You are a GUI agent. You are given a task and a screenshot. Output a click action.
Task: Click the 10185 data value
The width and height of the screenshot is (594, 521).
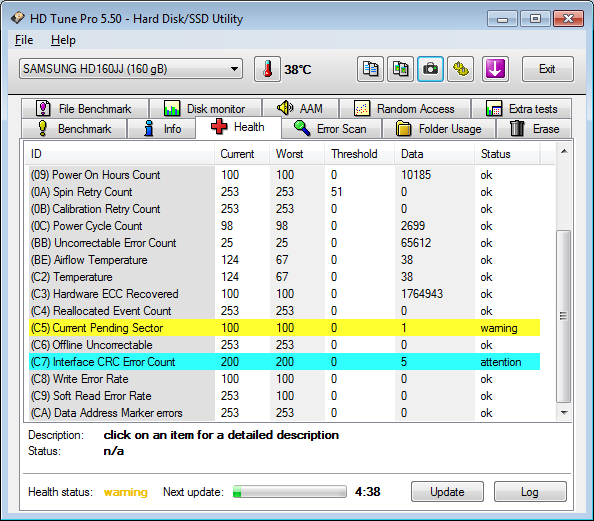(416, 175)
